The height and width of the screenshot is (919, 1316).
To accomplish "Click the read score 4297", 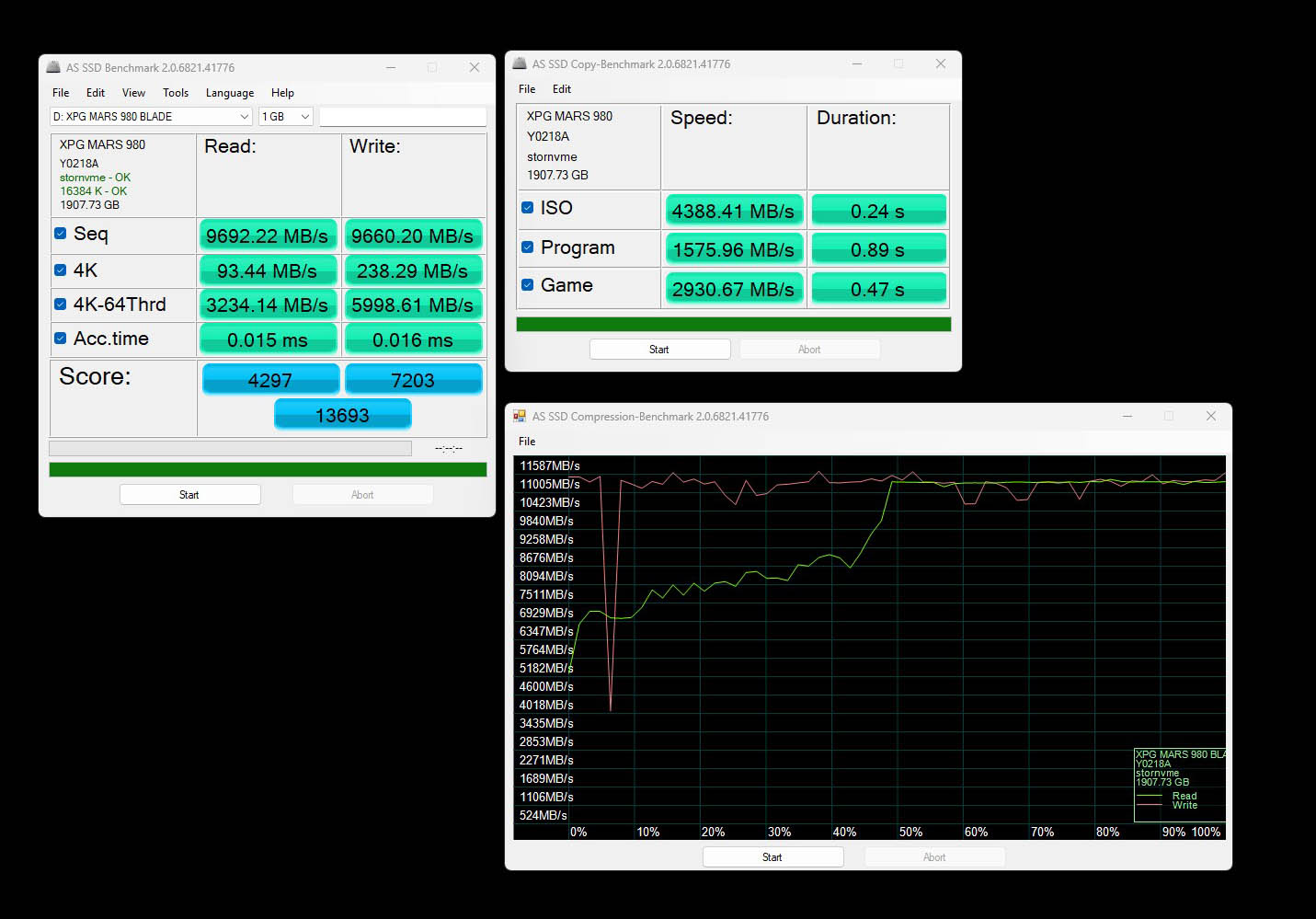I will point(270,380).
